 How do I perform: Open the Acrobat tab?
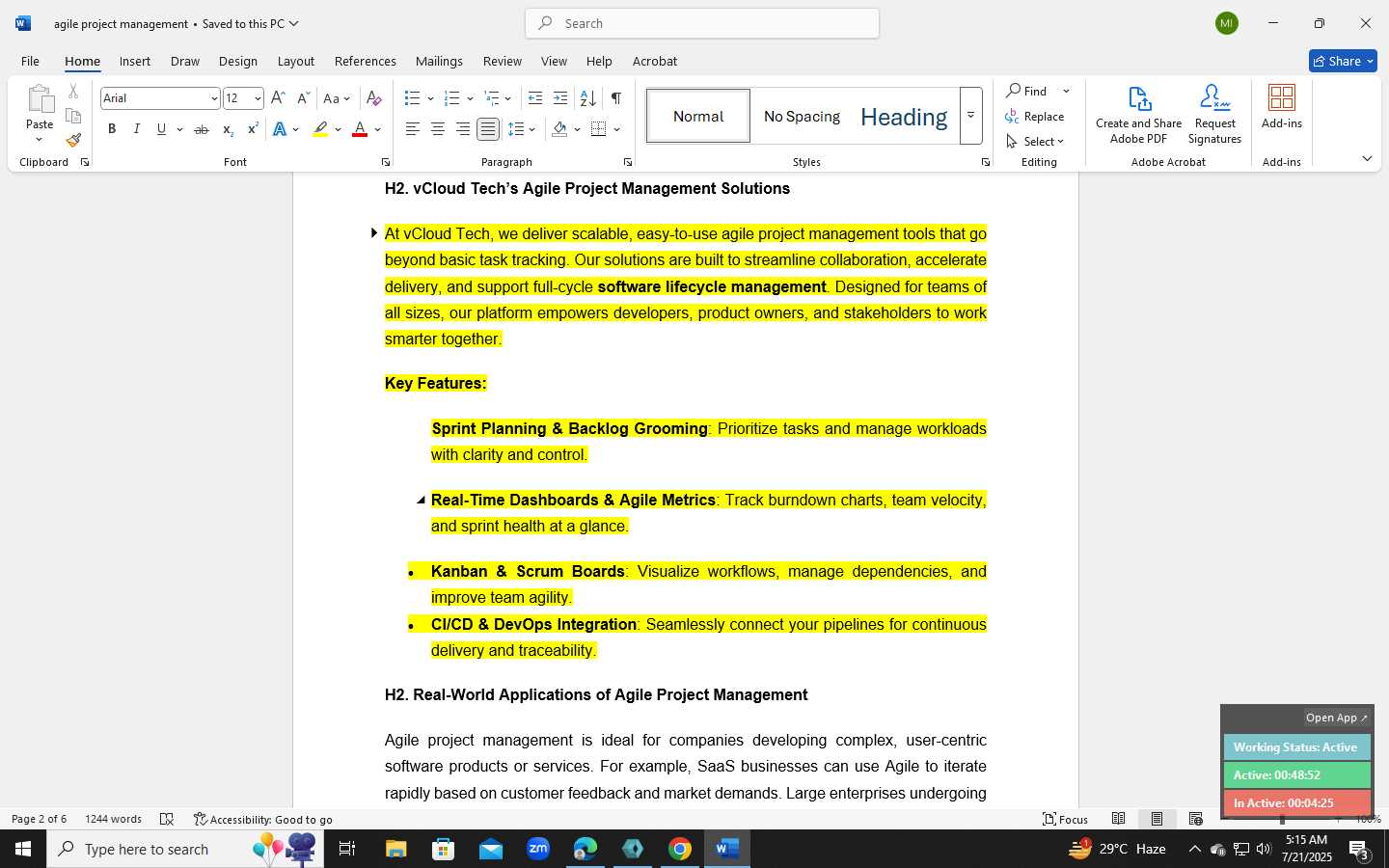[655, 61]
